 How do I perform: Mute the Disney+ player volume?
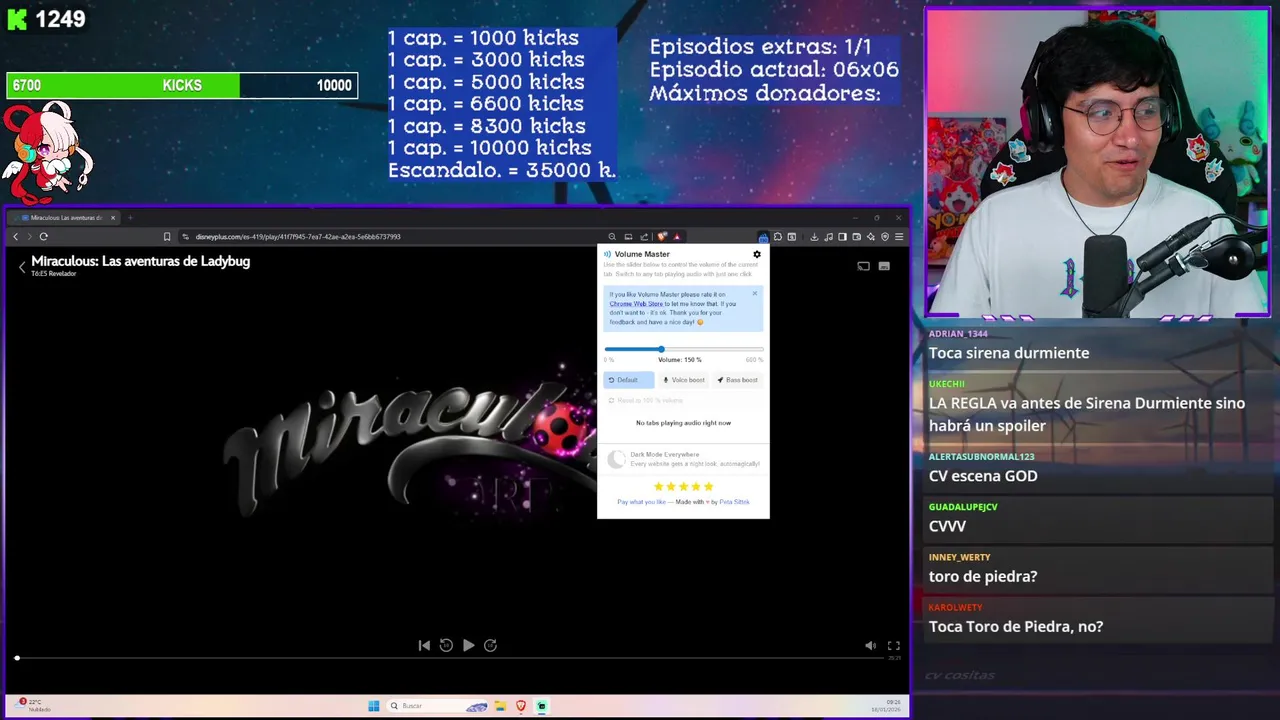[870, 646]
